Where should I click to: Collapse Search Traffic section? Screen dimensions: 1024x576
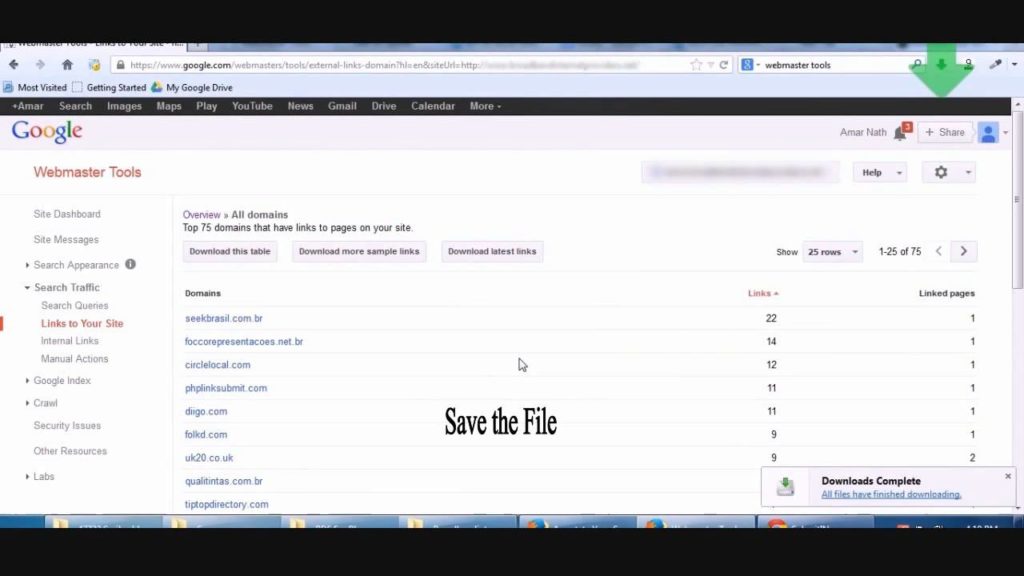click(27, 287)
